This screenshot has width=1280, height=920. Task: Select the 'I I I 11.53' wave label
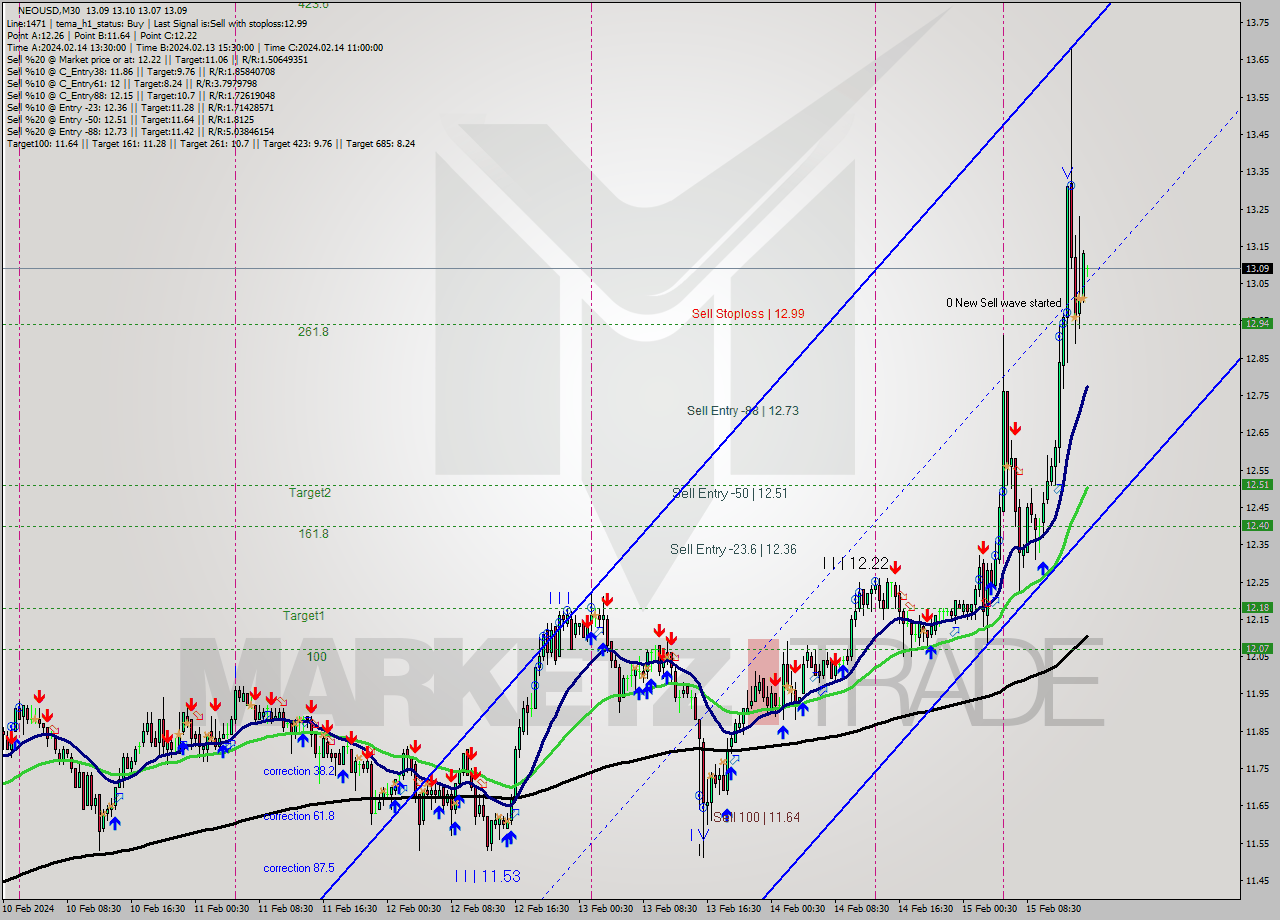[x=487, y=877]
